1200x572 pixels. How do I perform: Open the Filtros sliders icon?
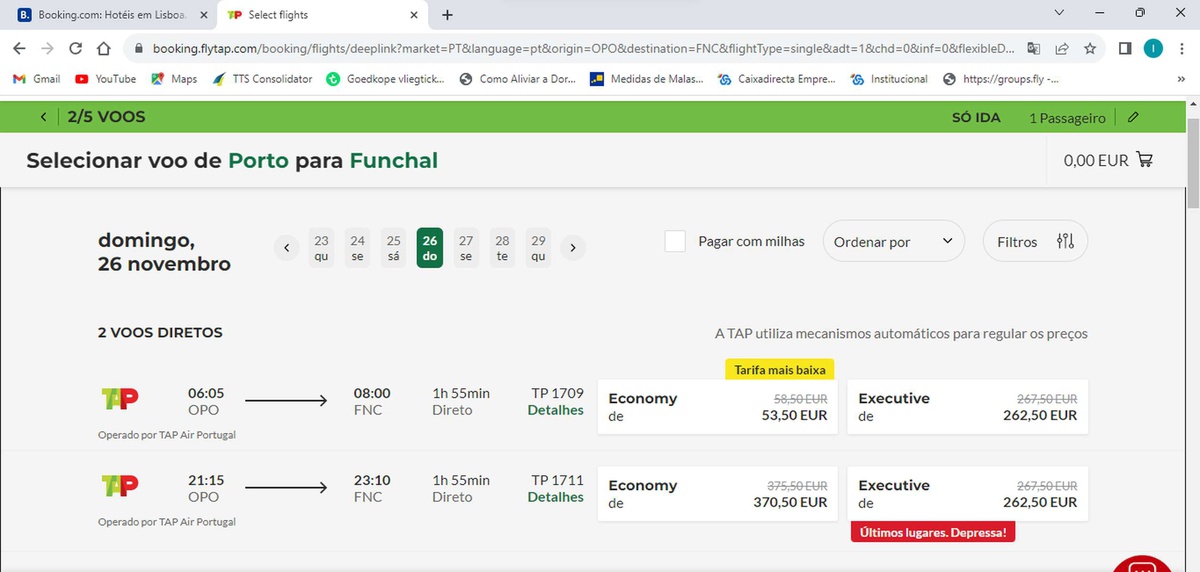click(x=1065, y=241)
